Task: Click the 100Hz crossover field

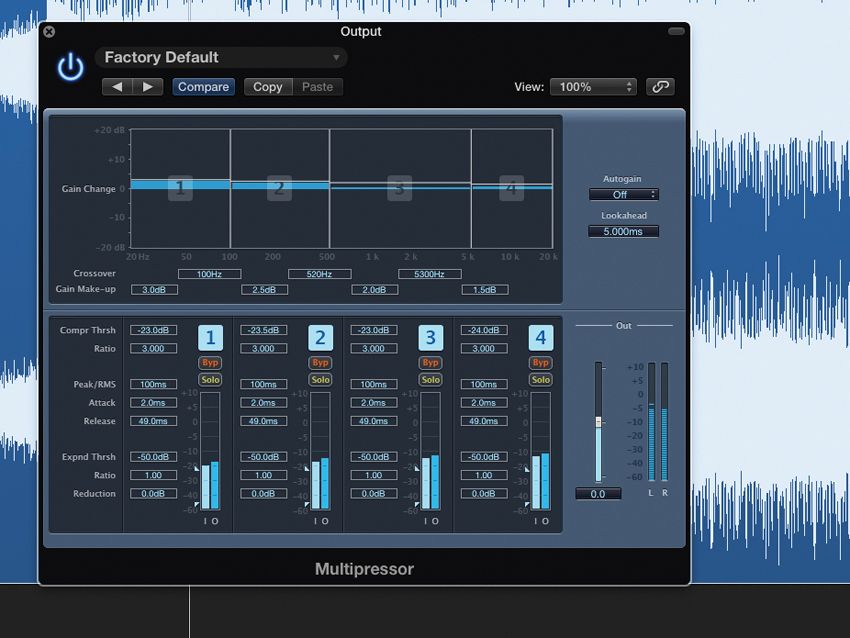Action: 210,274
